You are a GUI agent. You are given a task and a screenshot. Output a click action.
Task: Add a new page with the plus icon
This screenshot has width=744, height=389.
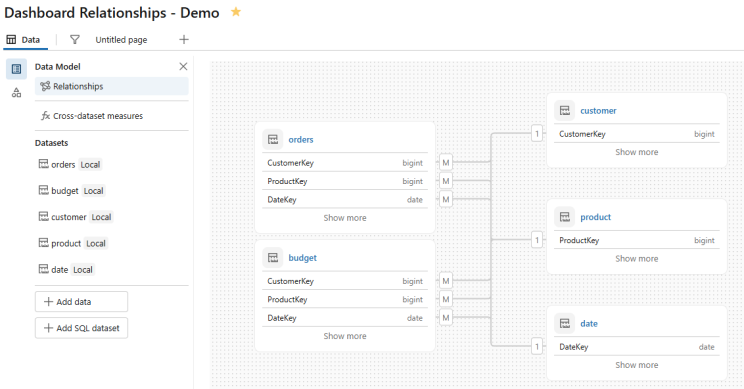[184, 40]
